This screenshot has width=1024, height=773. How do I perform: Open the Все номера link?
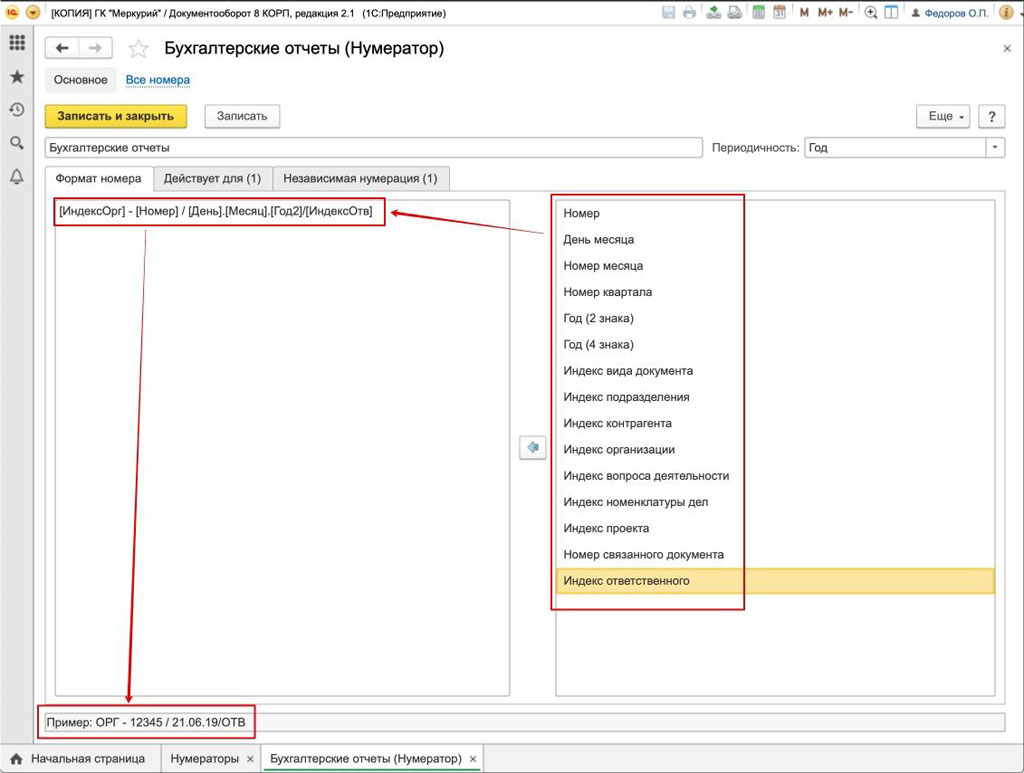coord(157,80)
